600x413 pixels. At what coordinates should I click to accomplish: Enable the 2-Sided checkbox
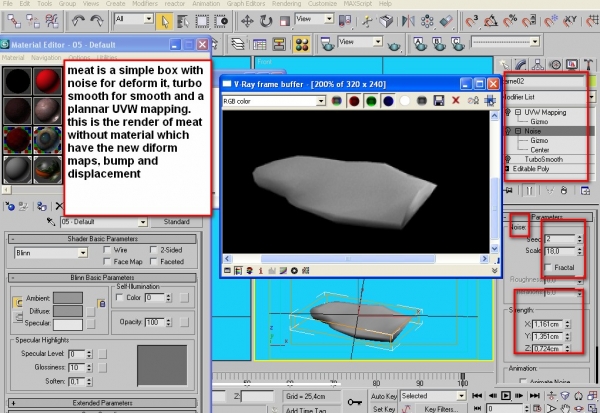click(154, 250)
